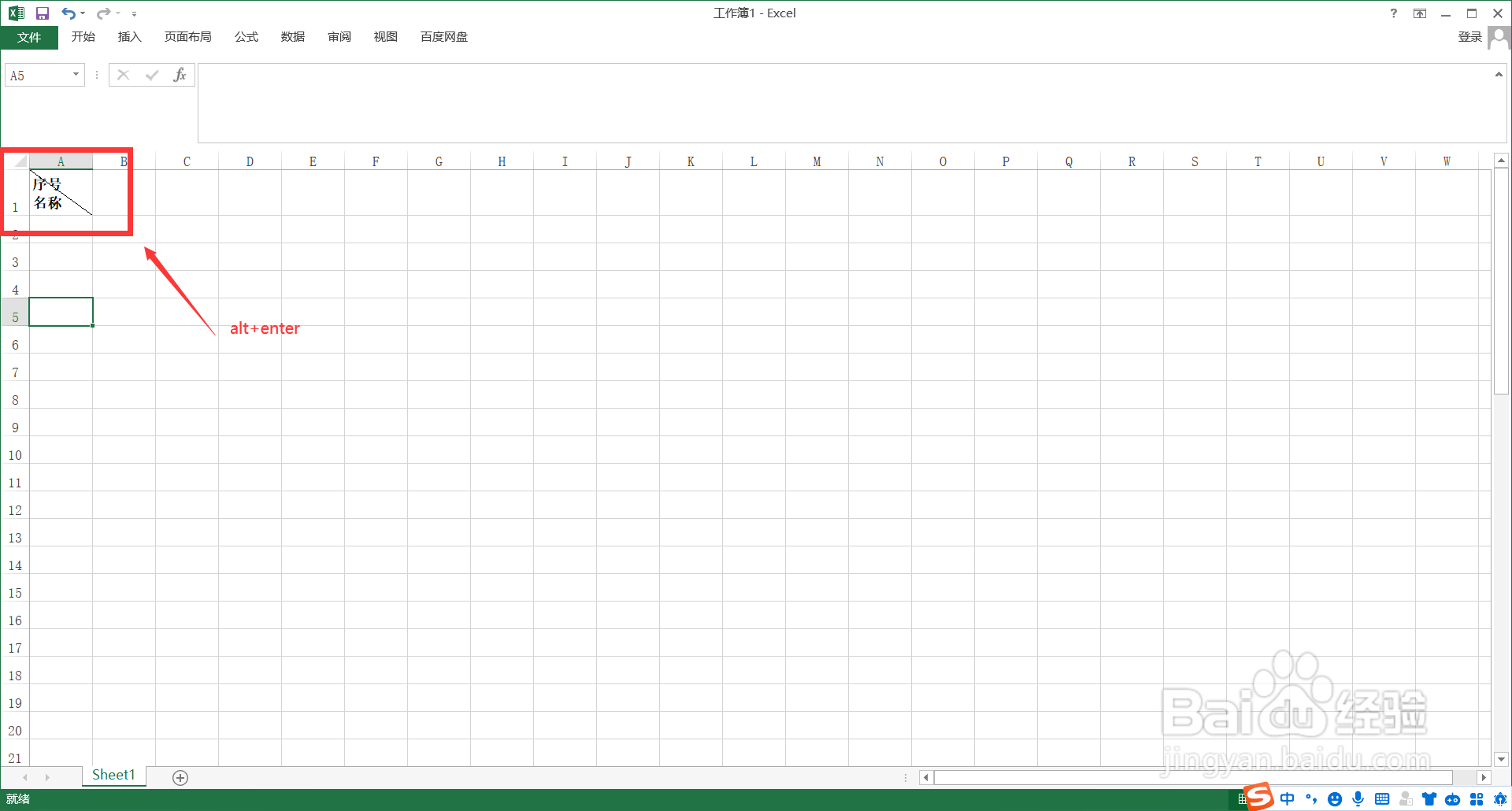Open the Sogou emoji smiley panel
This screenshot has width=1512, height=811.
click(1335, 799)
